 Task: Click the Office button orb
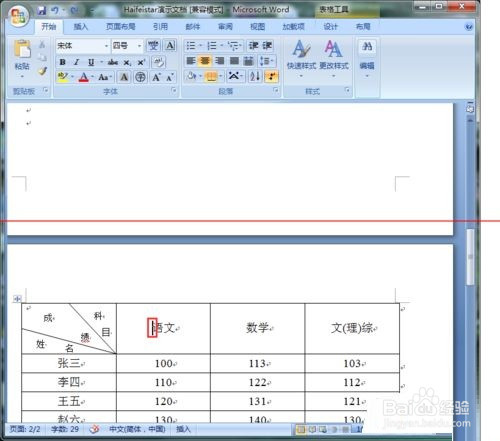[18, 16]
